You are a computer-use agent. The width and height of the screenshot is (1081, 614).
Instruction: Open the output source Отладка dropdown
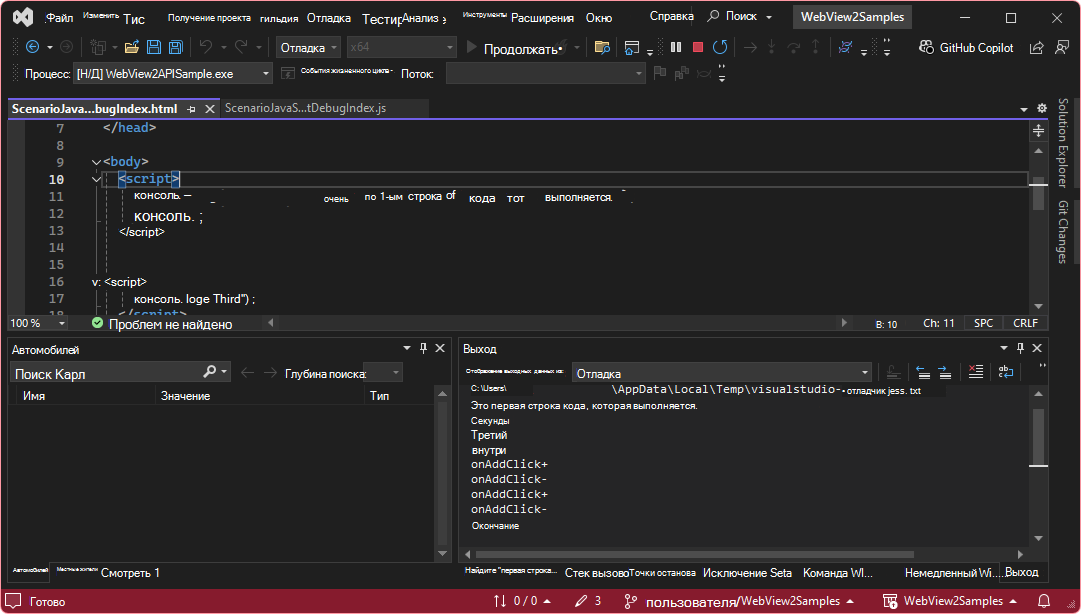[x=721, y=373]
